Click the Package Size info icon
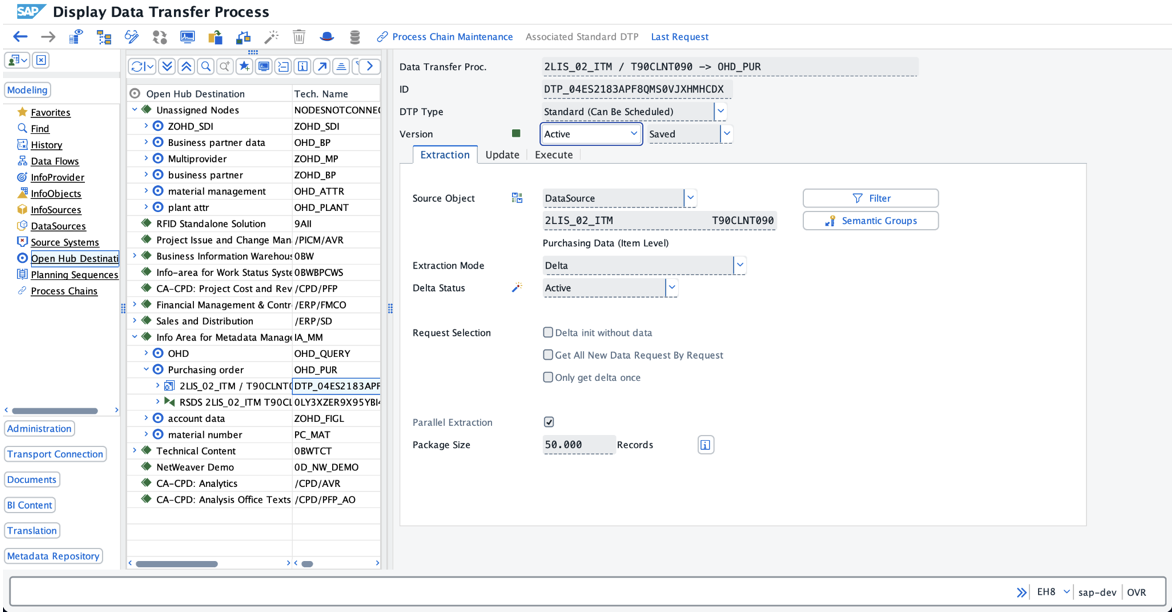 coord(706,445)
